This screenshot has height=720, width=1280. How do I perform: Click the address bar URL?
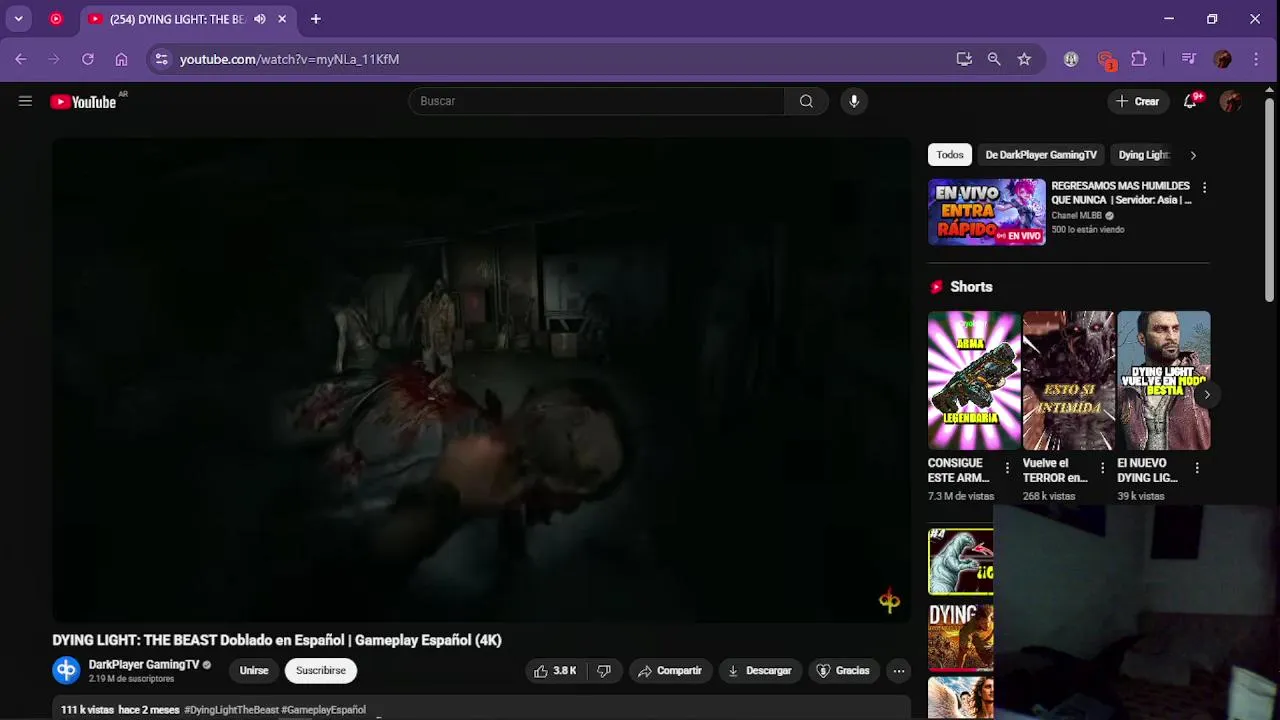[289, 59]
